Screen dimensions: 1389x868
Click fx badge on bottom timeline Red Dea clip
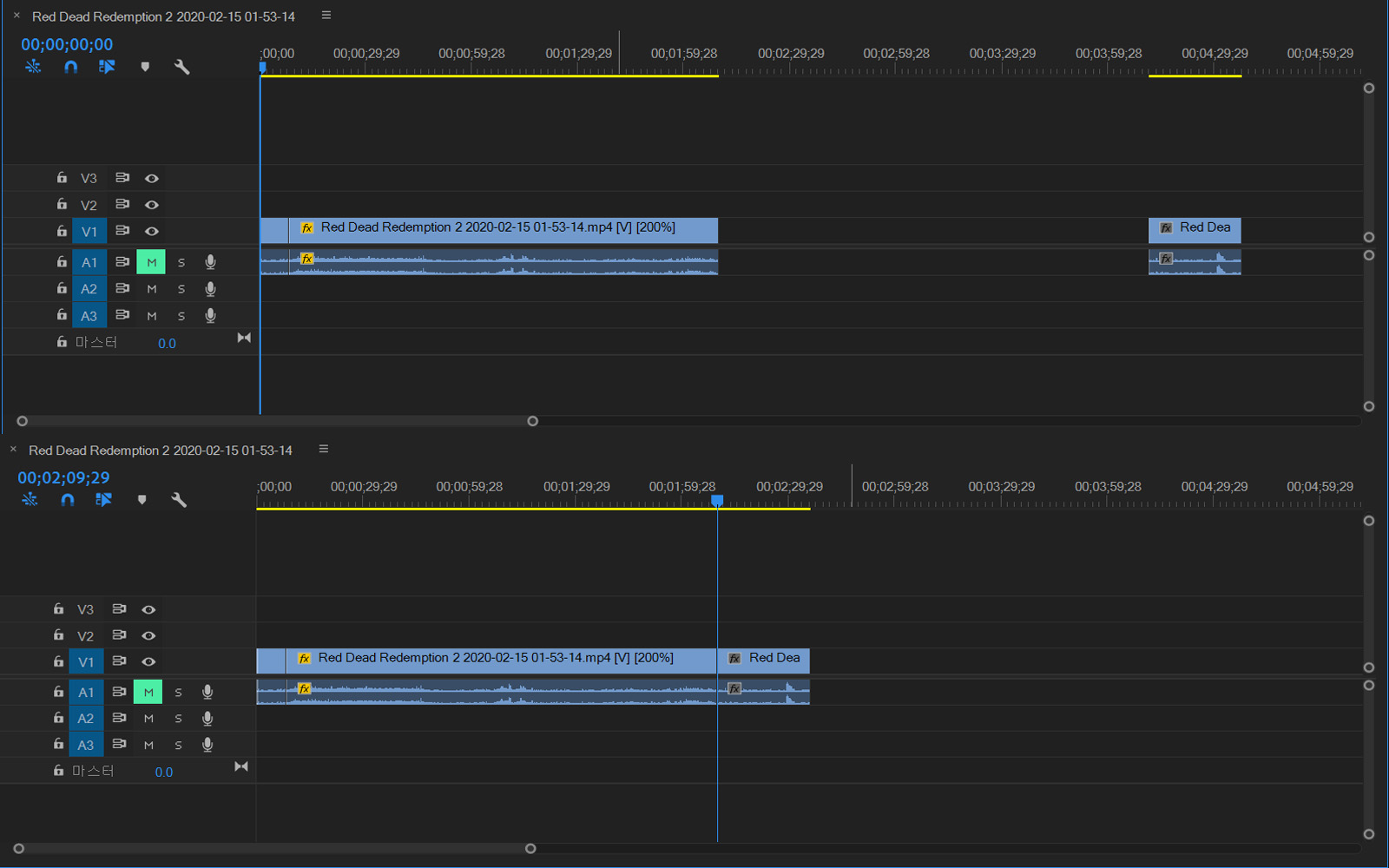pos(734,659)
